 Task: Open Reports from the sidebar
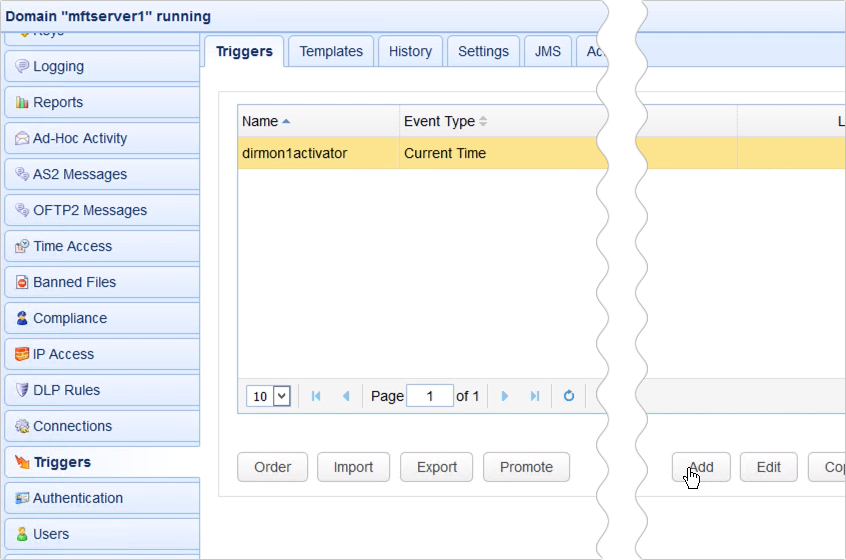coord(58,103)
